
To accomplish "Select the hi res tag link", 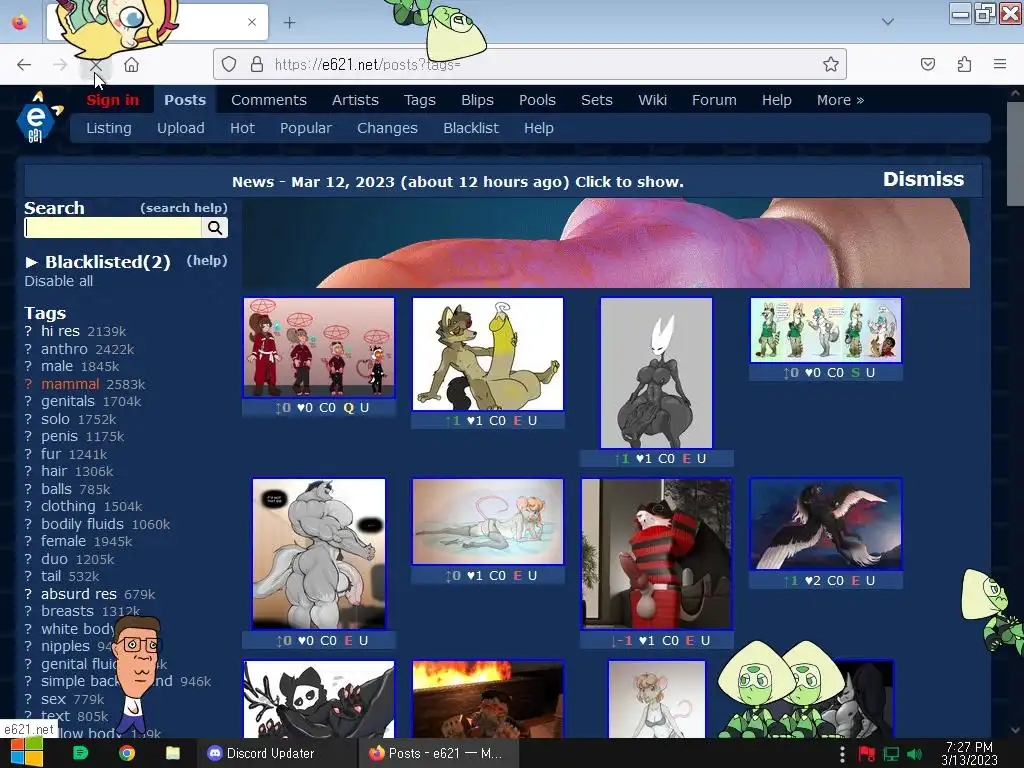I will pyautogui.click(x=60, y=331).
